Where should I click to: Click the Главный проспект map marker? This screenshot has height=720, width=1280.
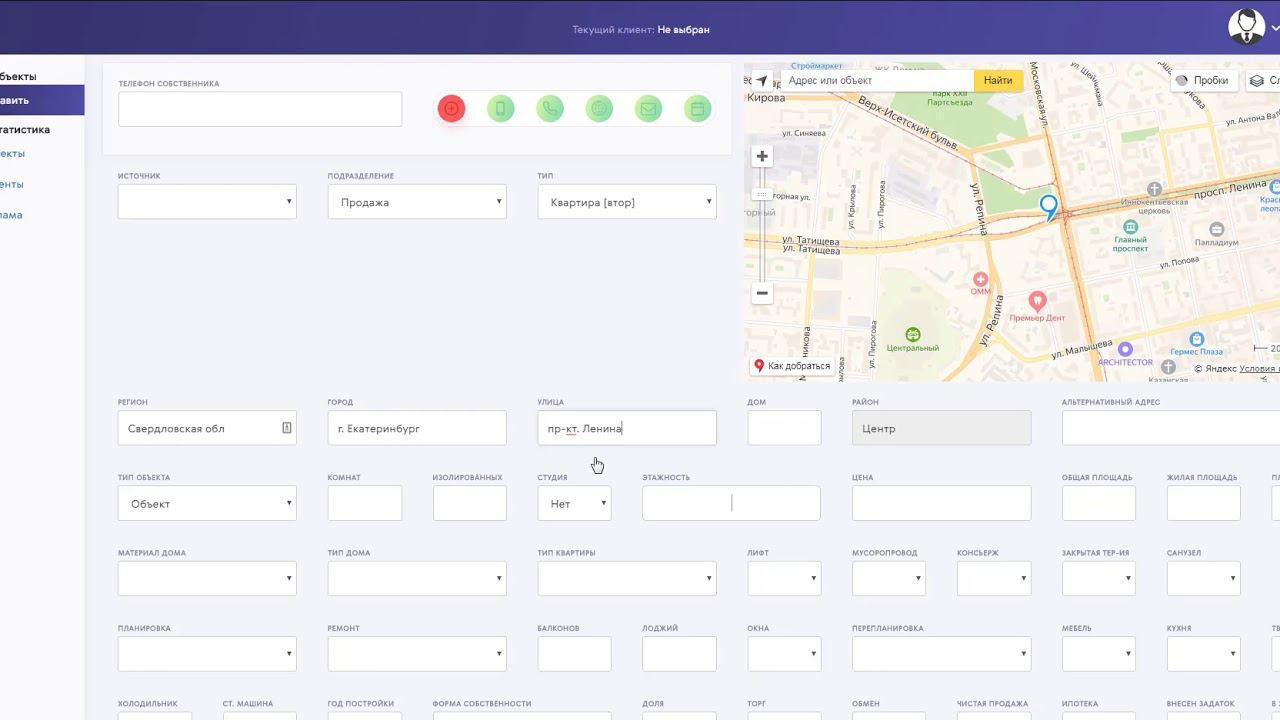(1130, 227)
